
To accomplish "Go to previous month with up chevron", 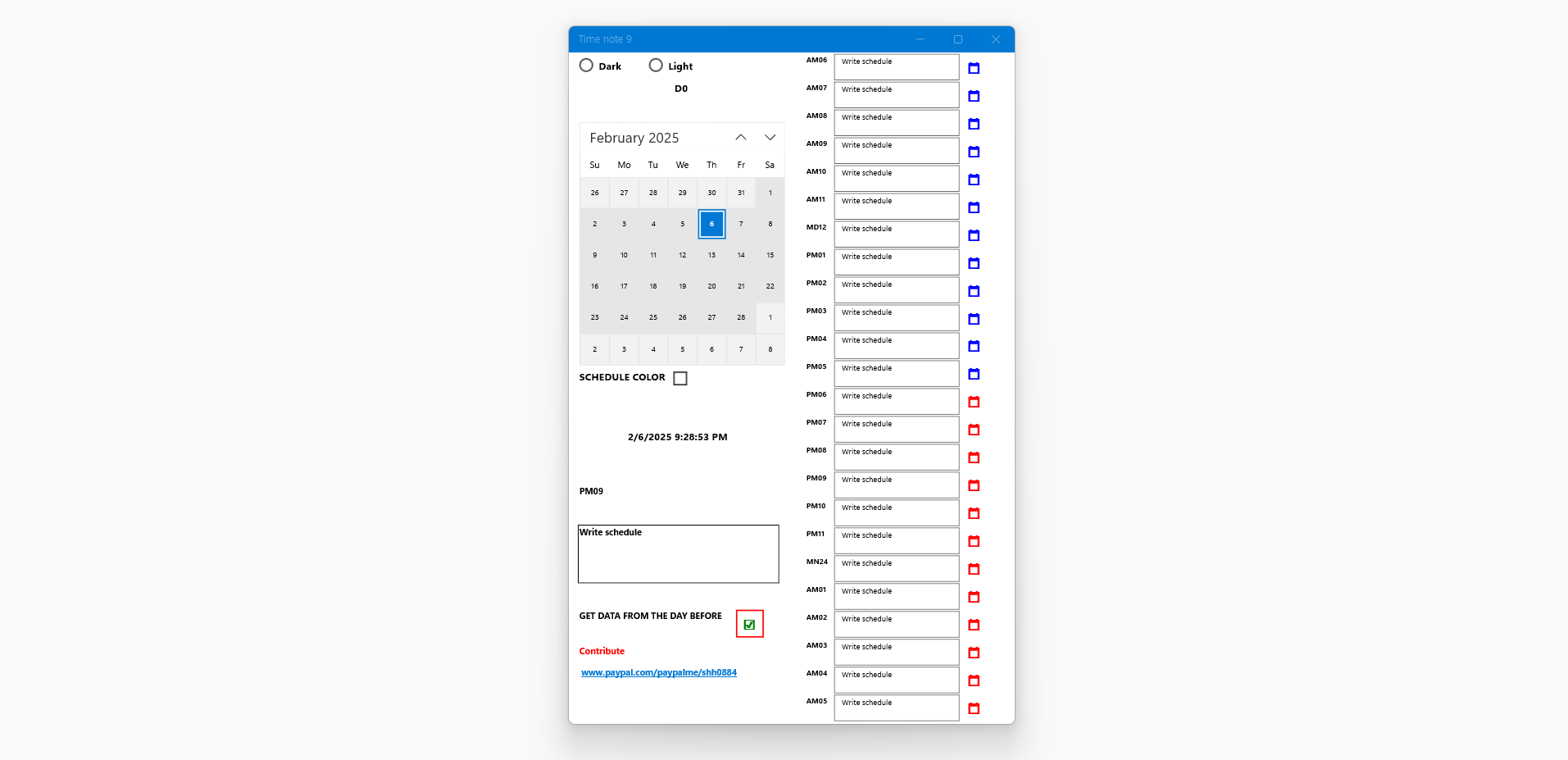I will tap(741, 138).
